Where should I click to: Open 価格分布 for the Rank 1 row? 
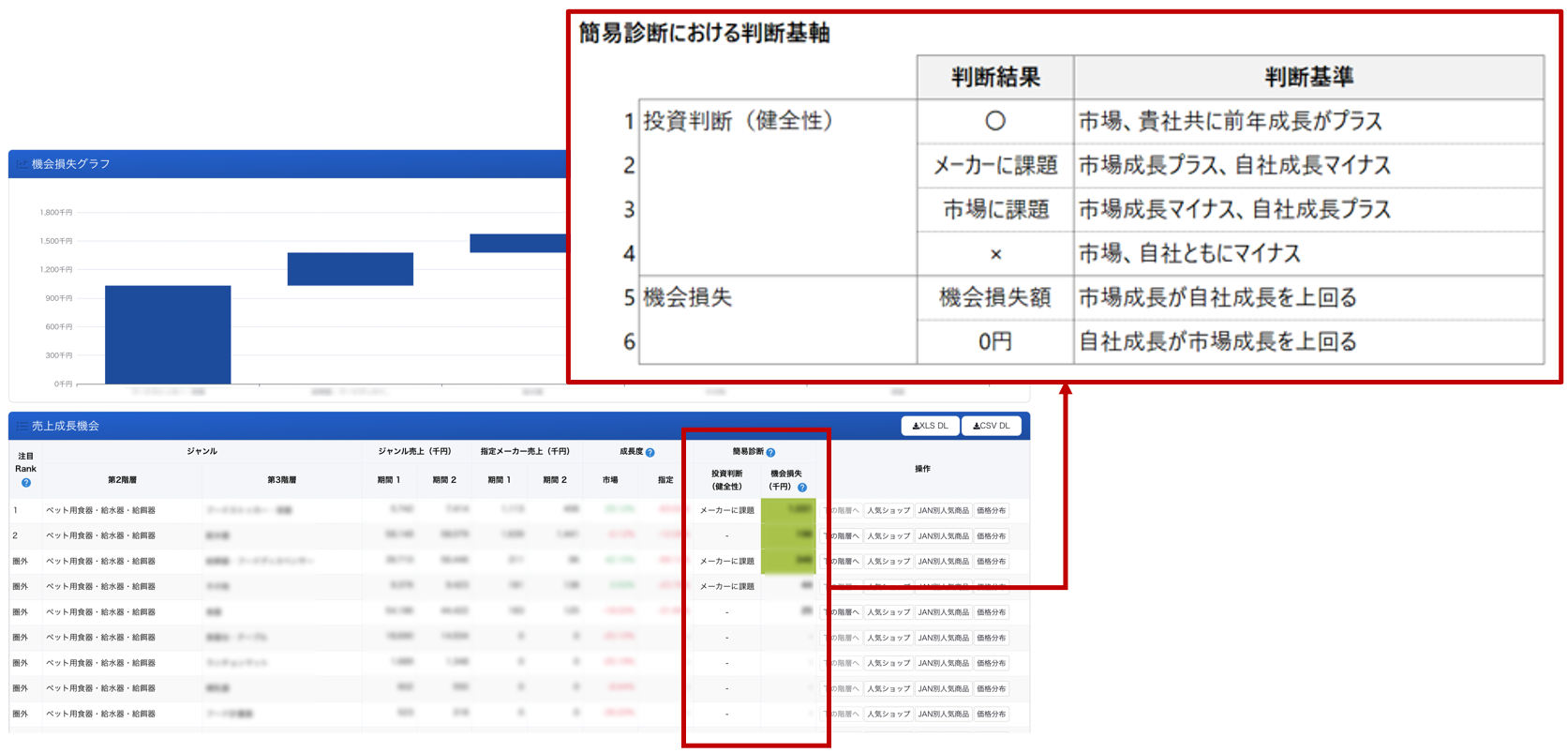point(991,510)
